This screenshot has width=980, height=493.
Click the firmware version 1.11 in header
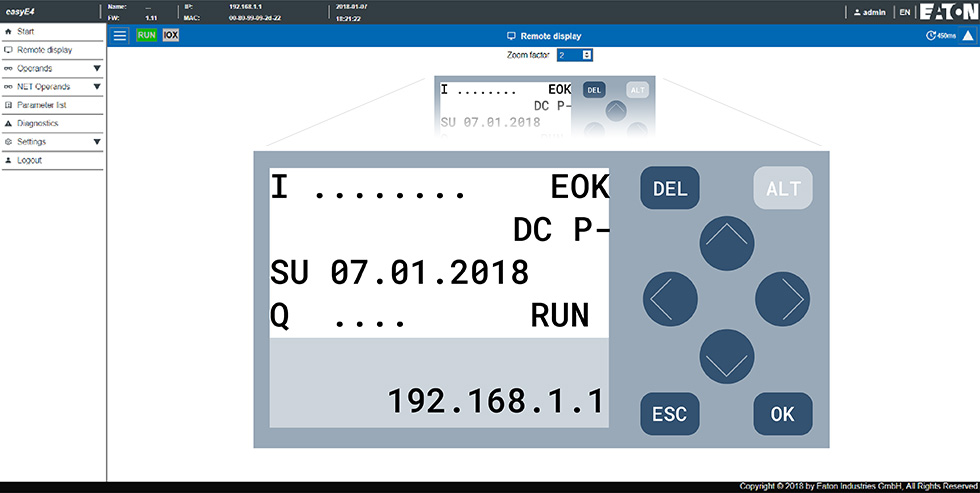(151, 18)
